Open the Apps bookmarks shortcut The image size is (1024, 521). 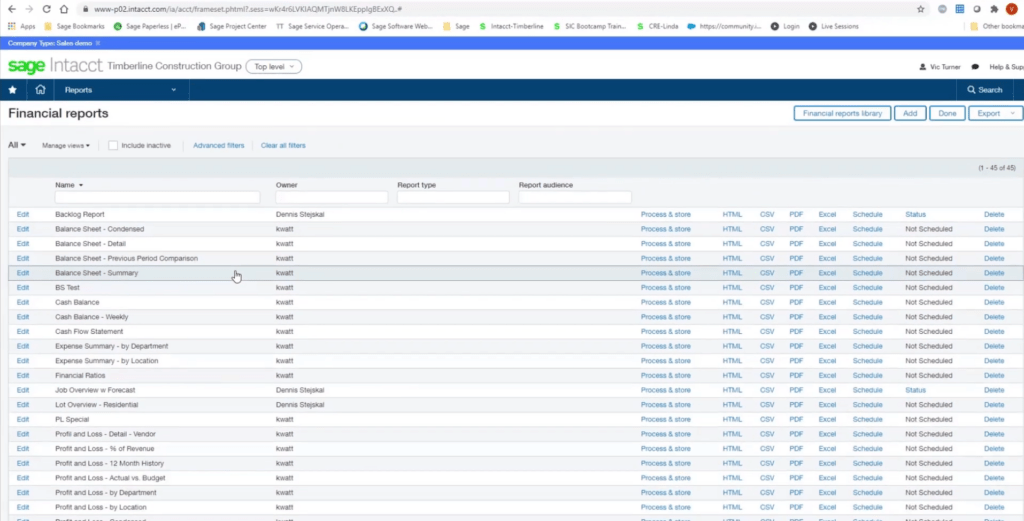point(22,27)
